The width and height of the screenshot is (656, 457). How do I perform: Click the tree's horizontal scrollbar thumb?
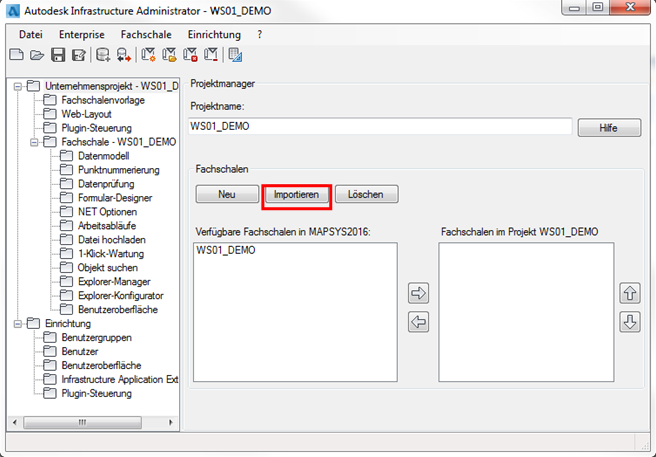(x=82, y=422)
